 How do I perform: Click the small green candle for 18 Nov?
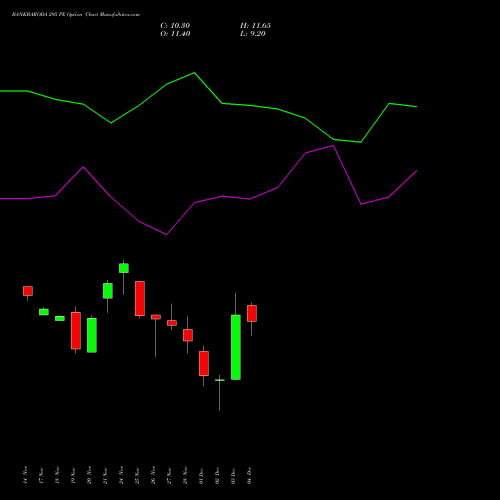(x=60, y=318)
